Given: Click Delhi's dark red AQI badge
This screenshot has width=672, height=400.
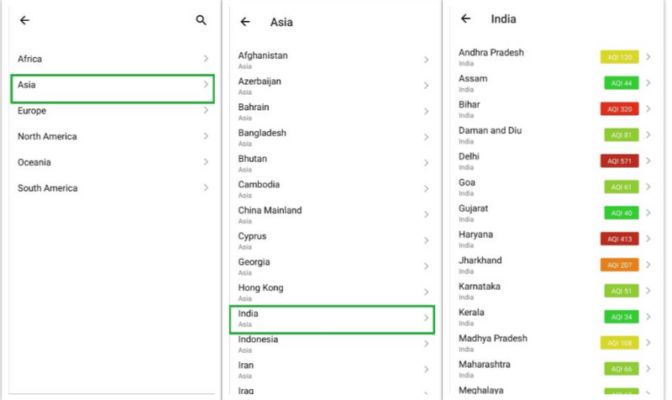Looking at the screenshot, I should coord(619,161).
